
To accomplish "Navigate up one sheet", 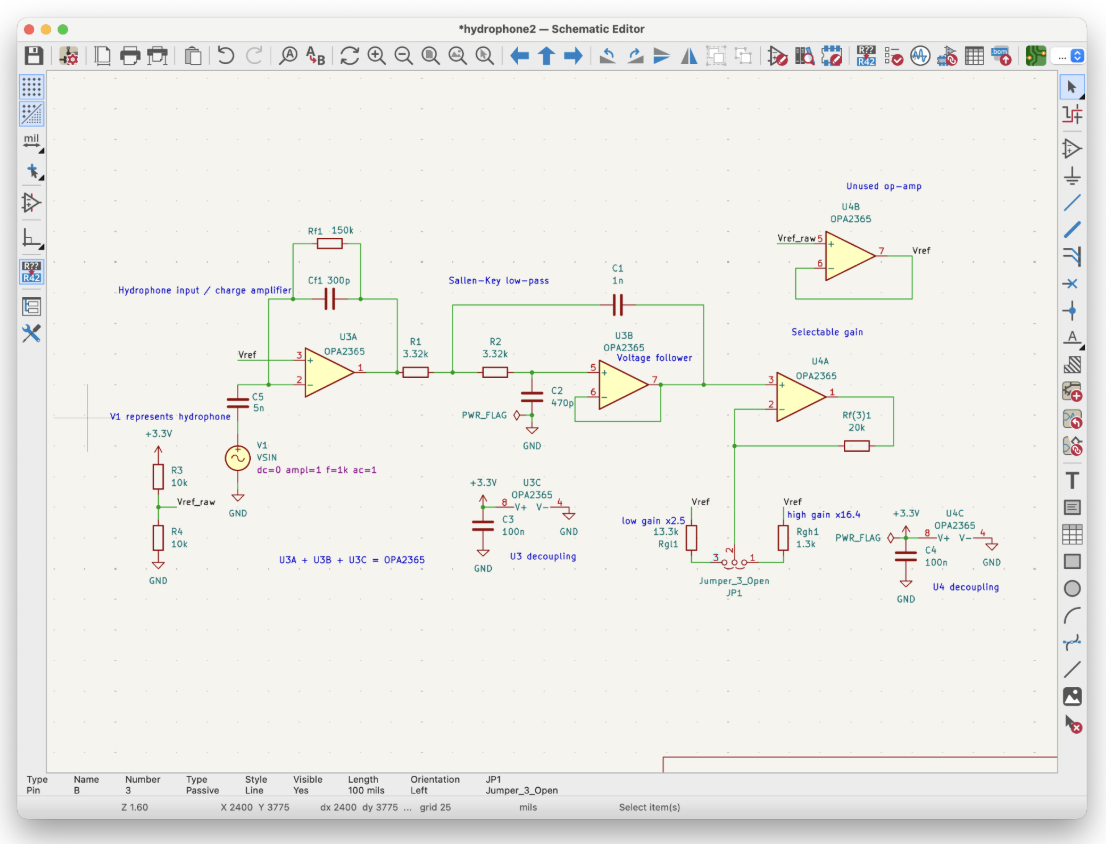I will pos(547,56).
